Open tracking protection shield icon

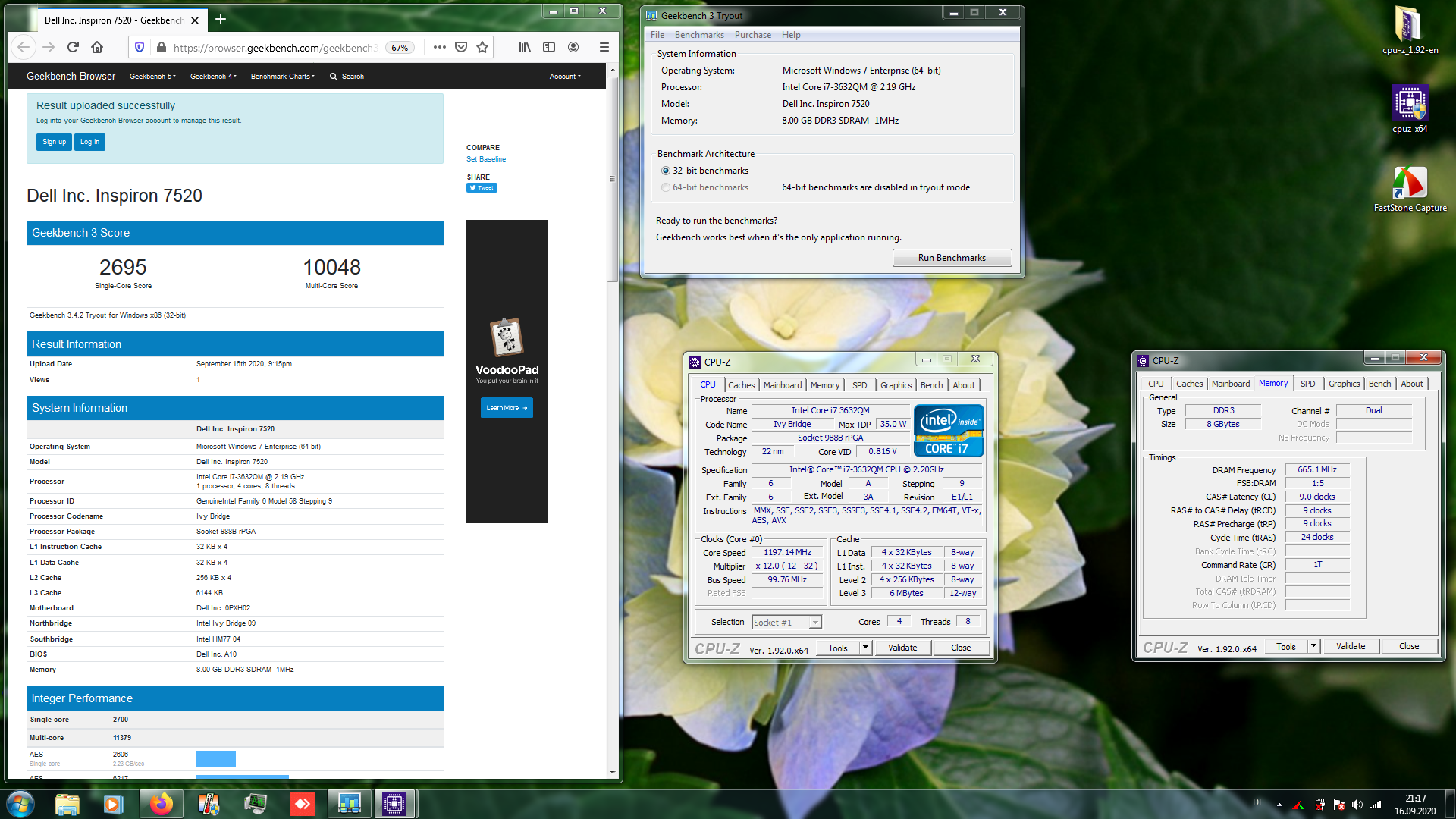click(140, 47)
